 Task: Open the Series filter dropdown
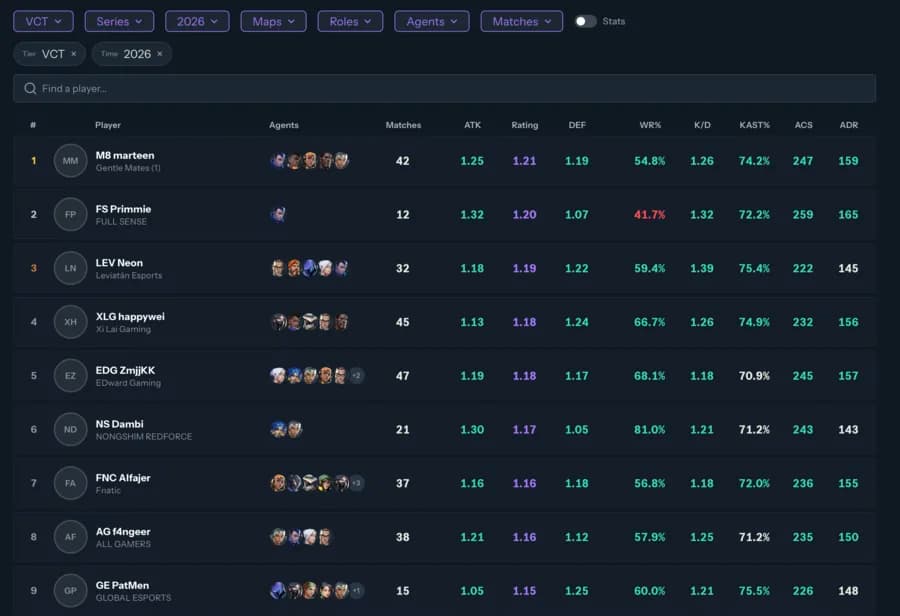coord(119,21)
